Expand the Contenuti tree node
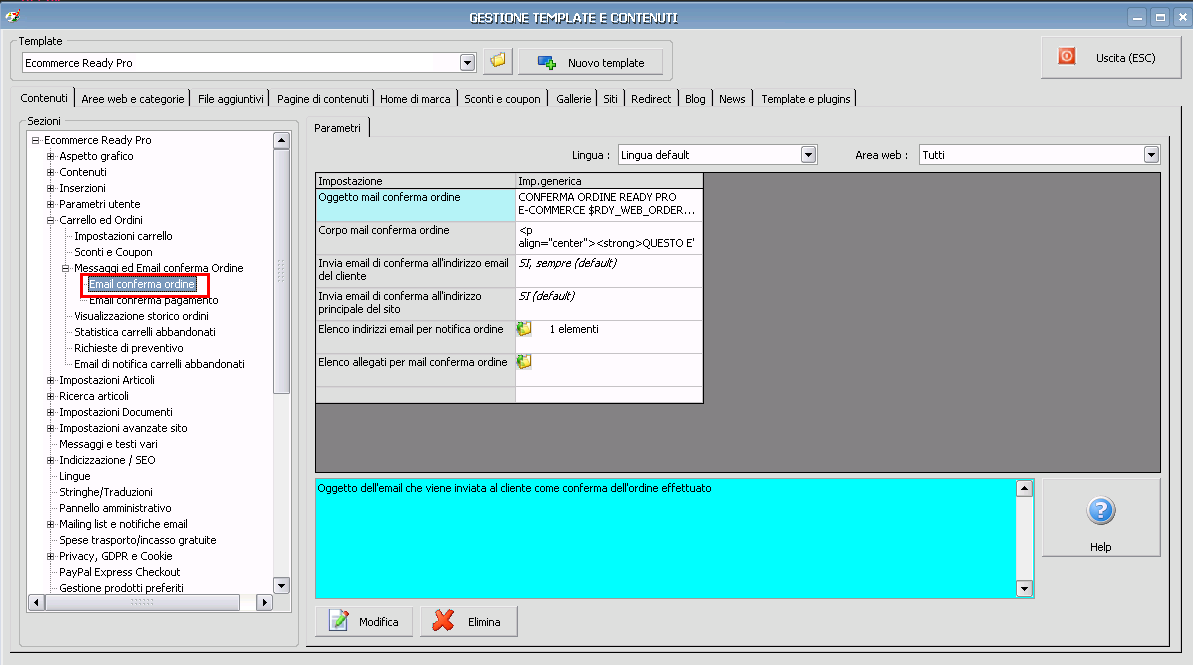This screenshot has height=665, width=1193. click(x=50, y=172)
